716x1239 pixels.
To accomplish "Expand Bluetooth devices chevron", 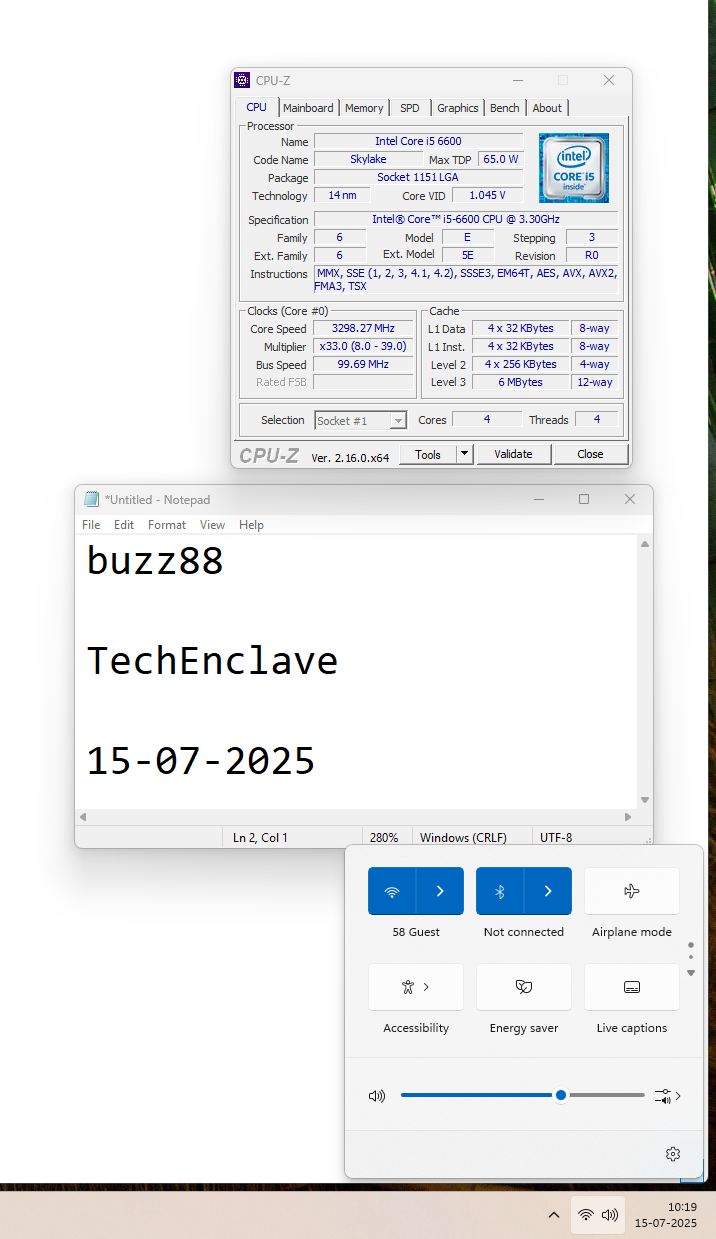I will click(548, 891).
